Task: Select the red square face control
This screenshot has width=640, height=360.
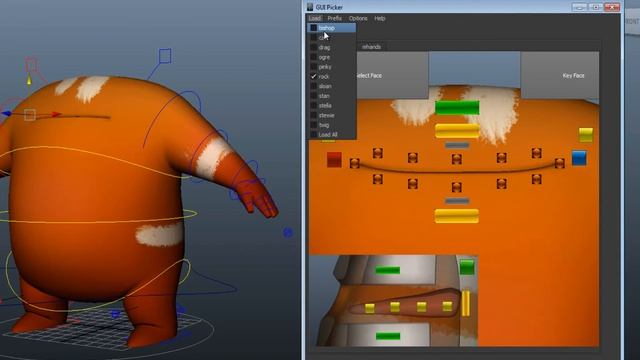Action: click(334, 160)
